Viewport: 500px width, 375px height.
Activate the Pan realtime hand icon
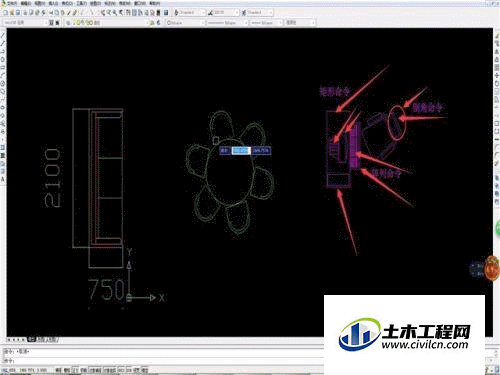point(103,13)
